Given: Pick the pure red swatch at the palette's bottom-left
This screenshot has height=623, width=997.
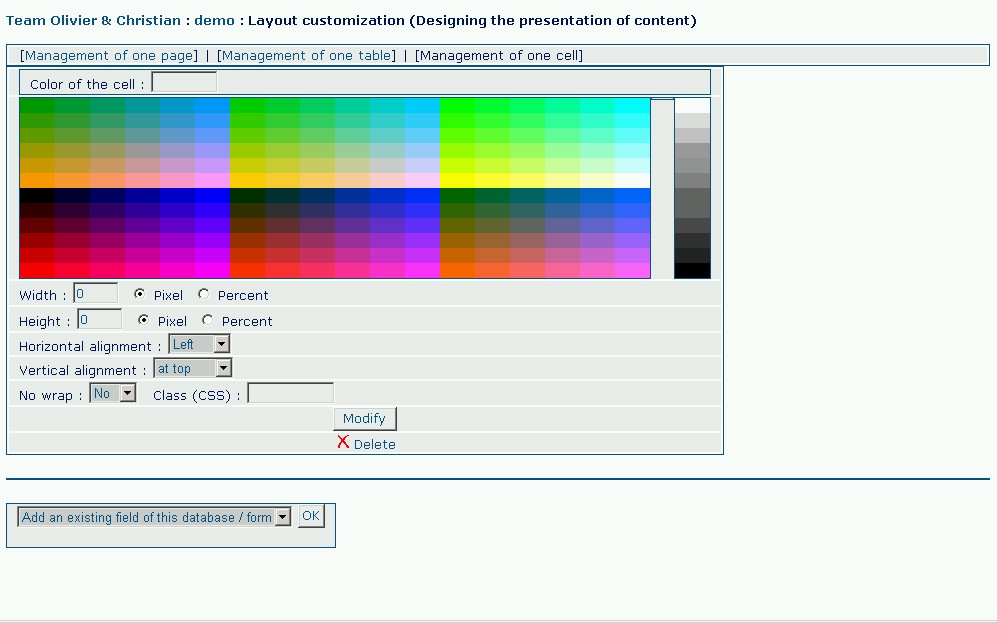Looking at the screenshot, I should 37,270.
